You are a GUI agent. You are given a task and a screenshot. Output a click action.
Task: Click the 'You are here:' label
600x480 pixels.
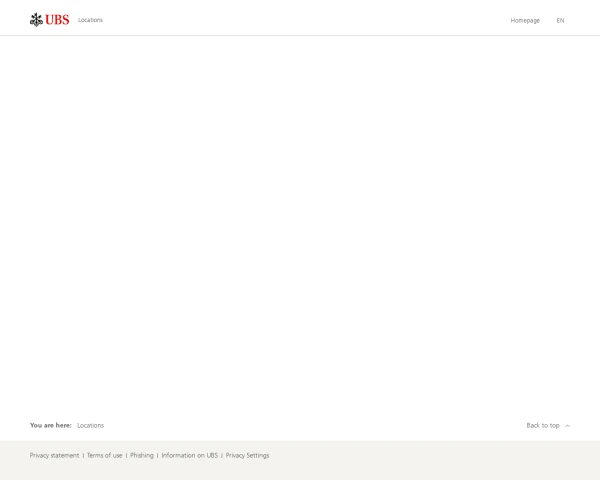51,425
